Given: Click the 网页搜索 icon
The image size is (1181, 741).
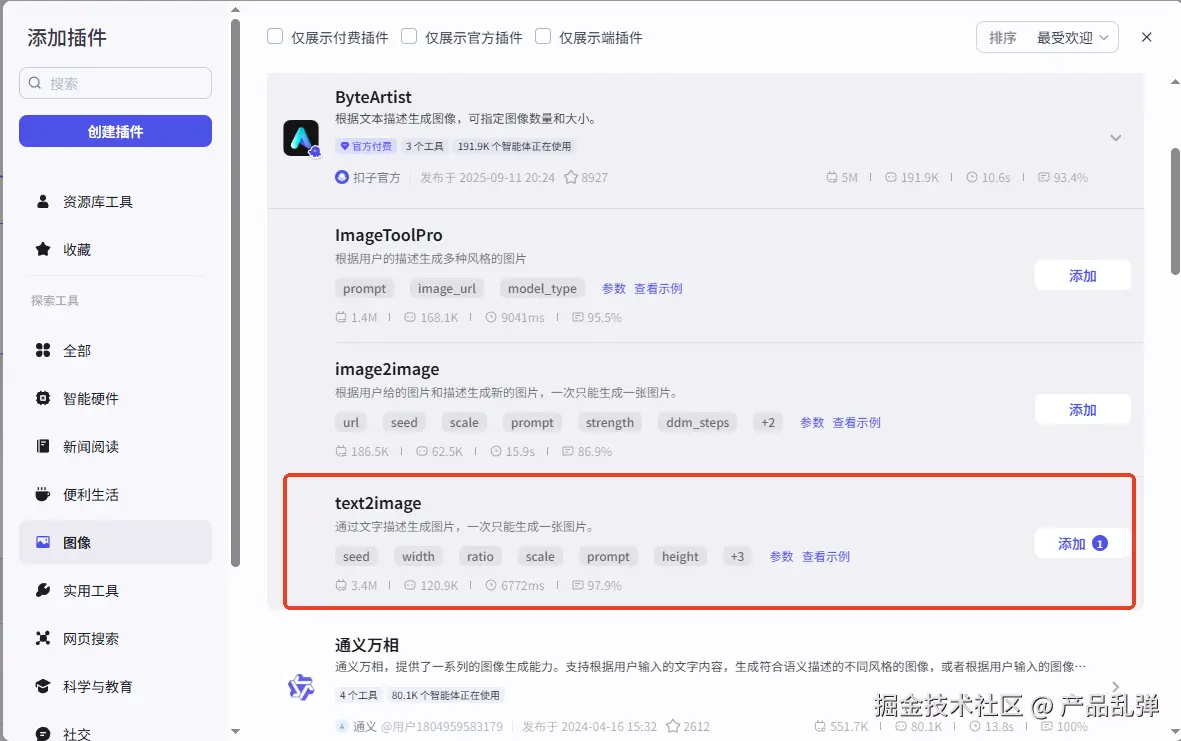Looking at the screenshot, I should 43,639.
